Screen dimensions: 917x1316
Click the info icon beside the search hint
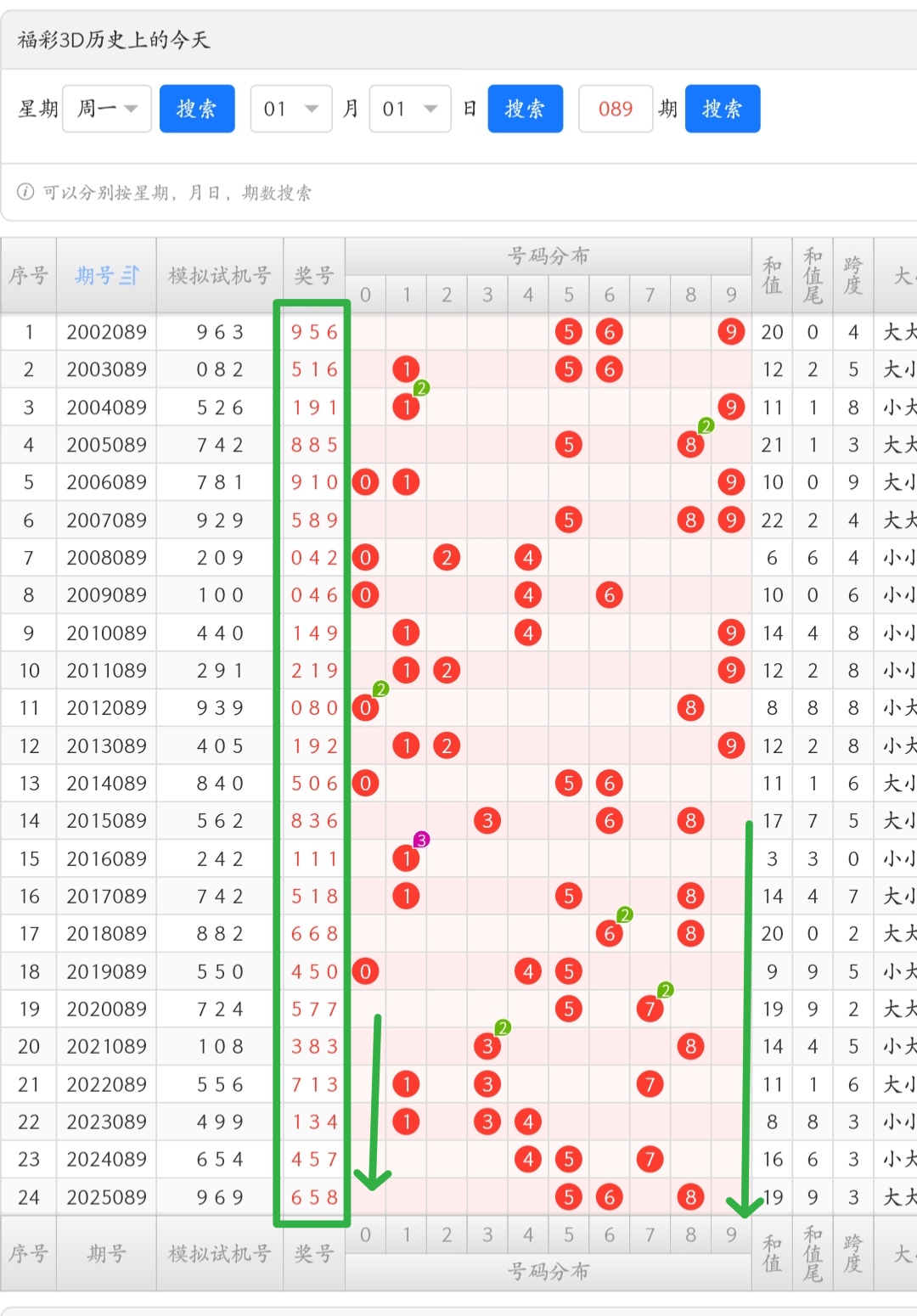(25, 192)
